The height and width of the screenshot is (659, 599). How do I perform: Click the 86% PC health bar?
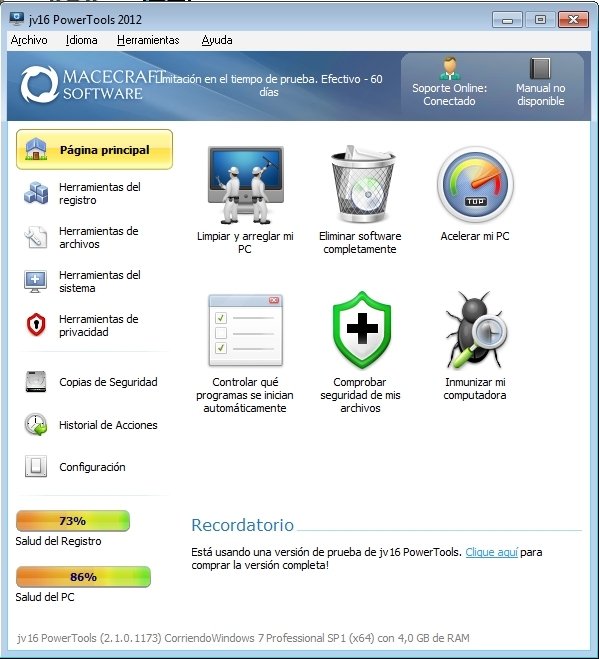[83, 577]
